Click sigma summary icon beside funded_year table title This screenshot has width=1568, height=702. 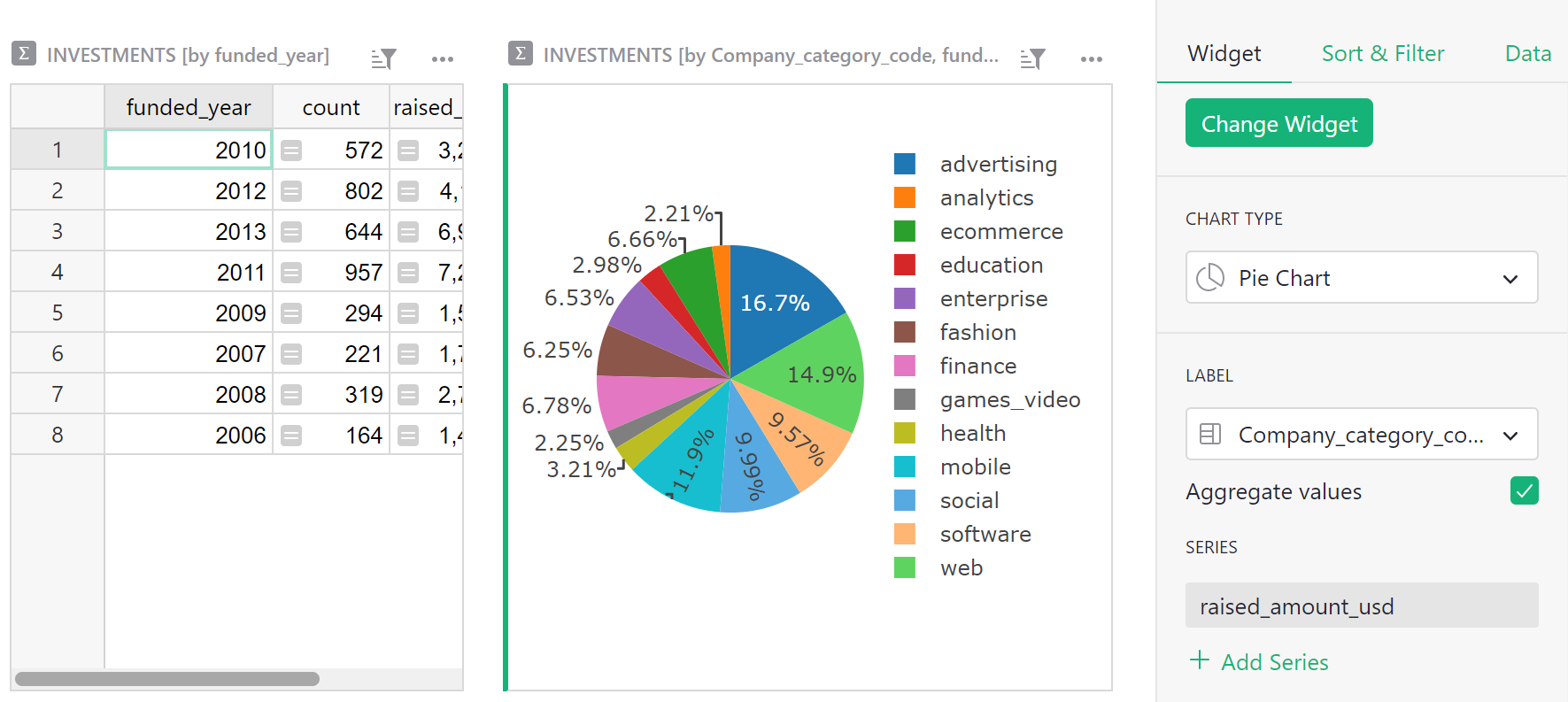click(x=24, y=54)
